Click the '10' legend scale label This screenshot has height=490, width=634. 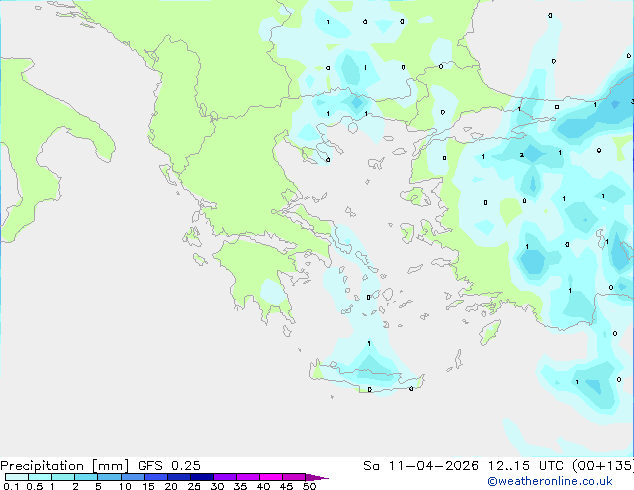[x=125, y=486]
